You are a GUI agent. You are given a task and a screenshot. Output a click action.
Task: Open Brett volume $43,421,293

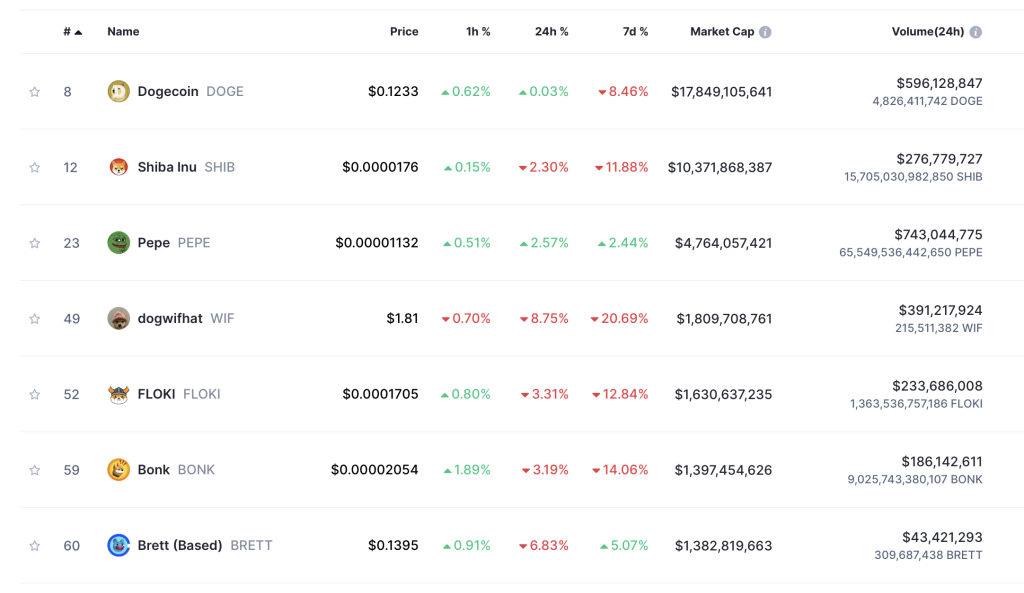pos(942,537)
